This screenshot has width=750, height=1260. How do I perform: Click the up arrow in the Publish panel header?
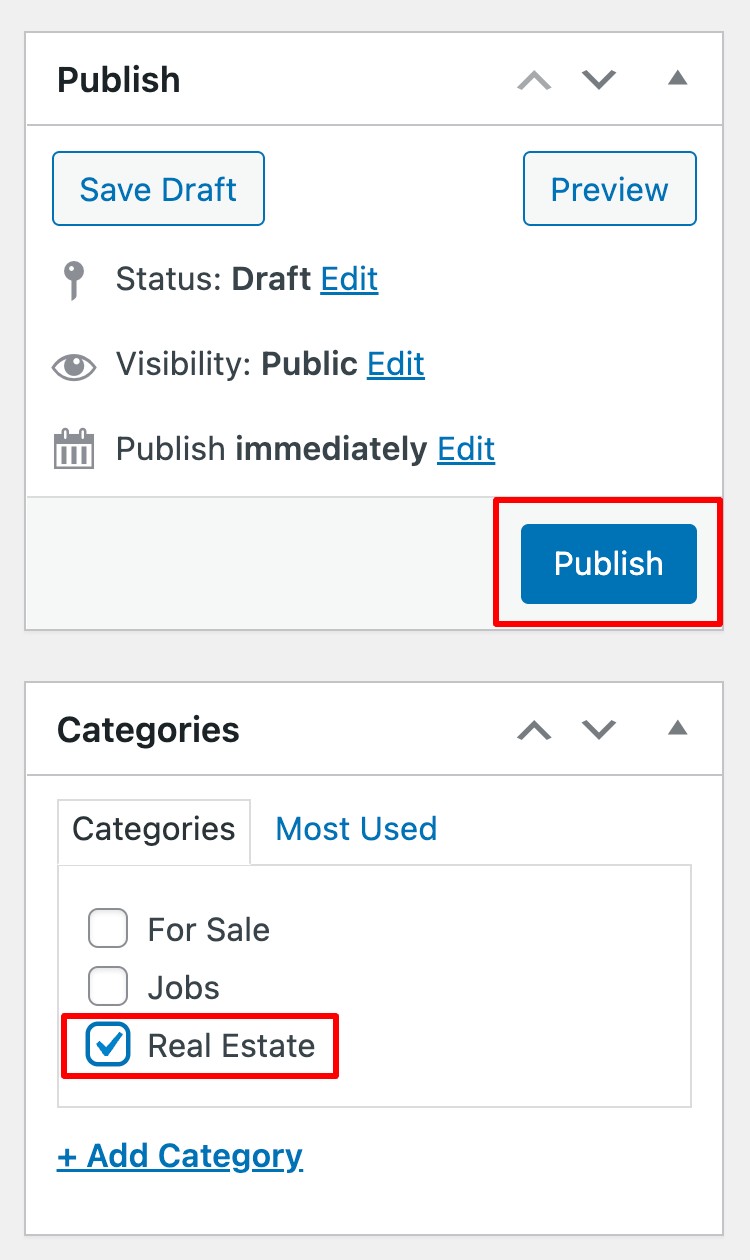533,80
